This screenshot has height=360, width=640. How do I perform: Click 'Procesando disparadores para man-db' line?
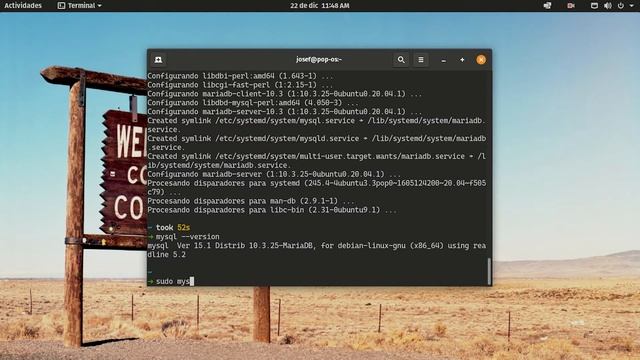251,201
